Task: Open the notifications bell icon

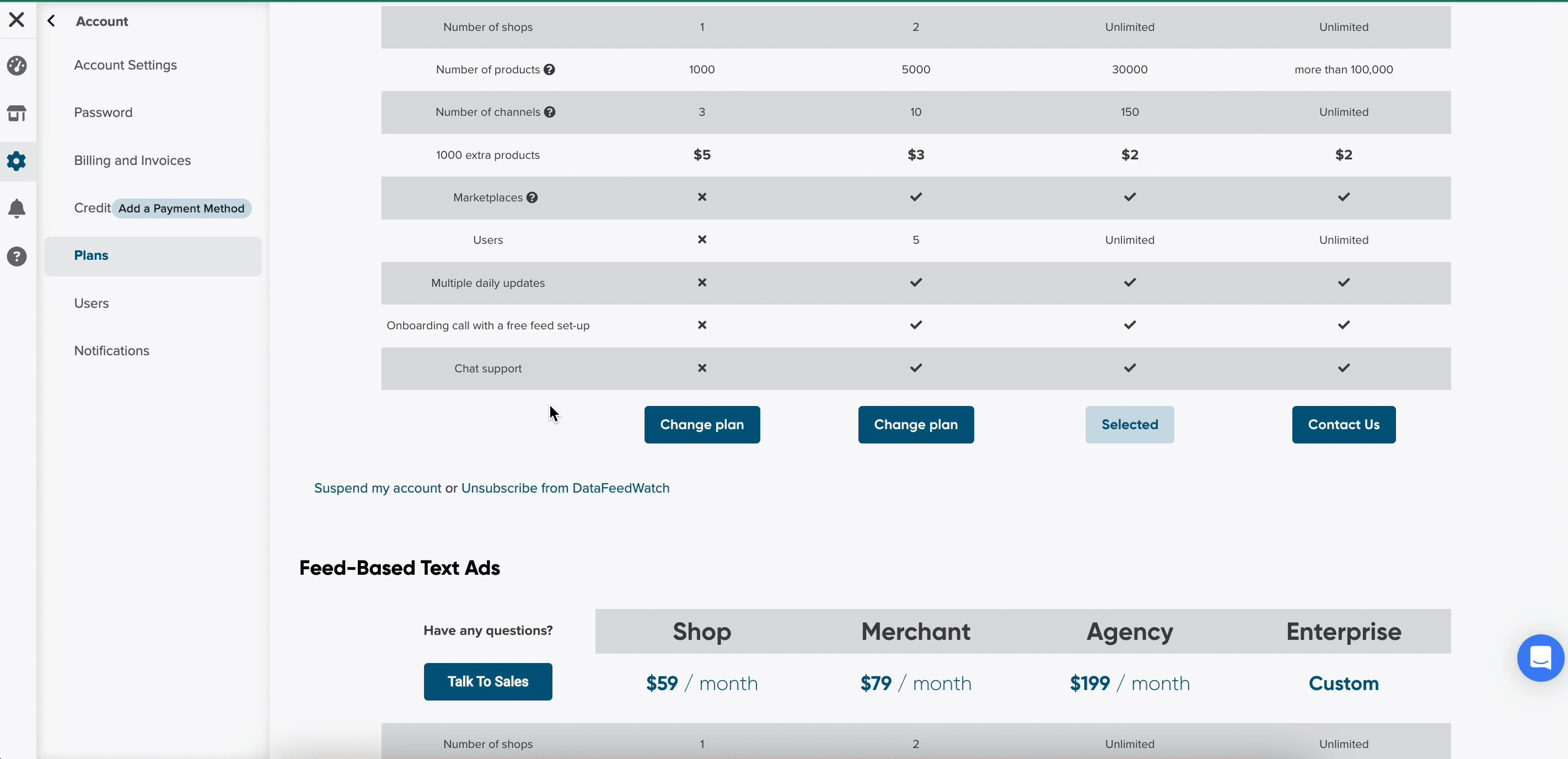Action: pos(17,209)
